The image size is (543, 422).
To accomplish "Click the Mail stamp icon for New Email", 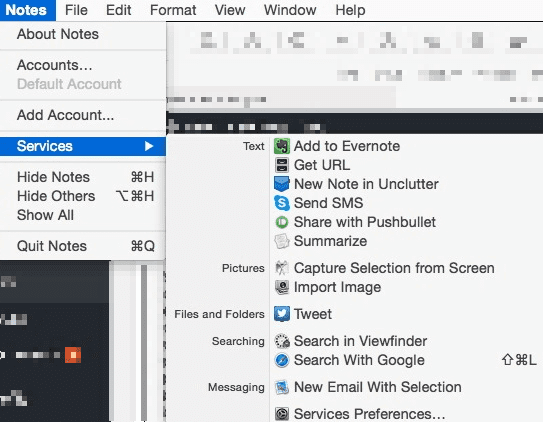I will tap(282, 387).
